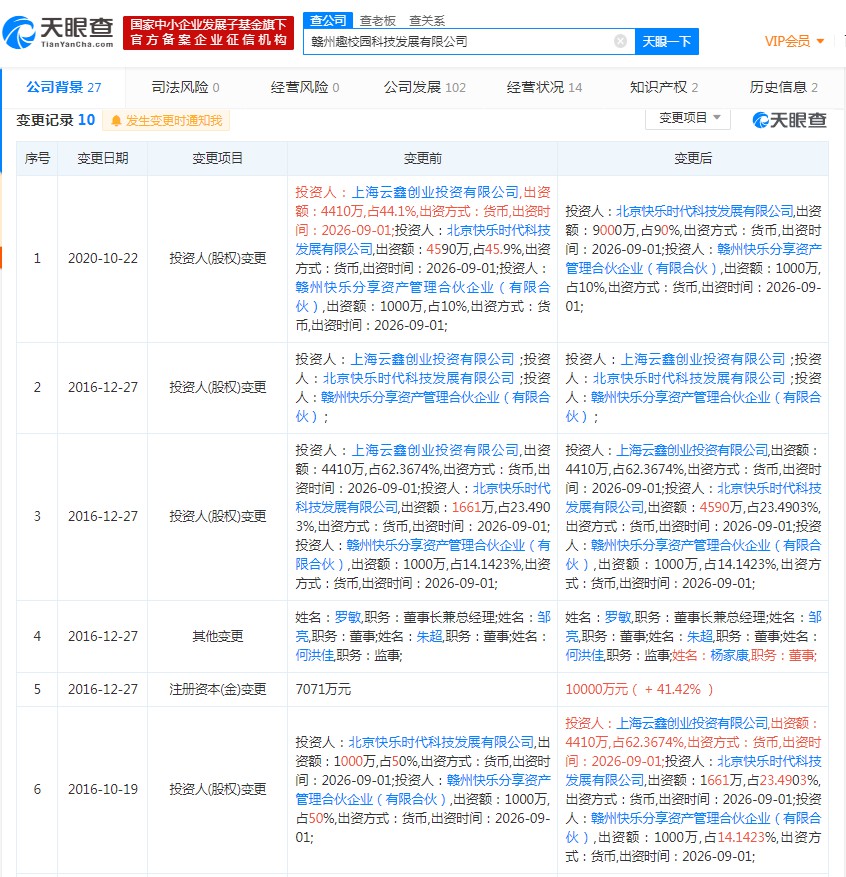
Task: Open the 知识产权 2 tab
Action: coord(664,87)
